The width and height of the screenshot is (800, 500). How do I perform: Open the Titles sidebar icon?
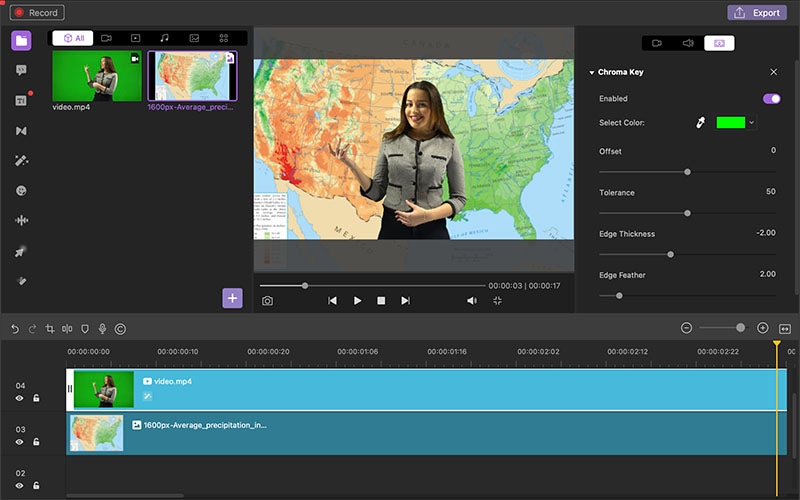click(x=21, y=101)
